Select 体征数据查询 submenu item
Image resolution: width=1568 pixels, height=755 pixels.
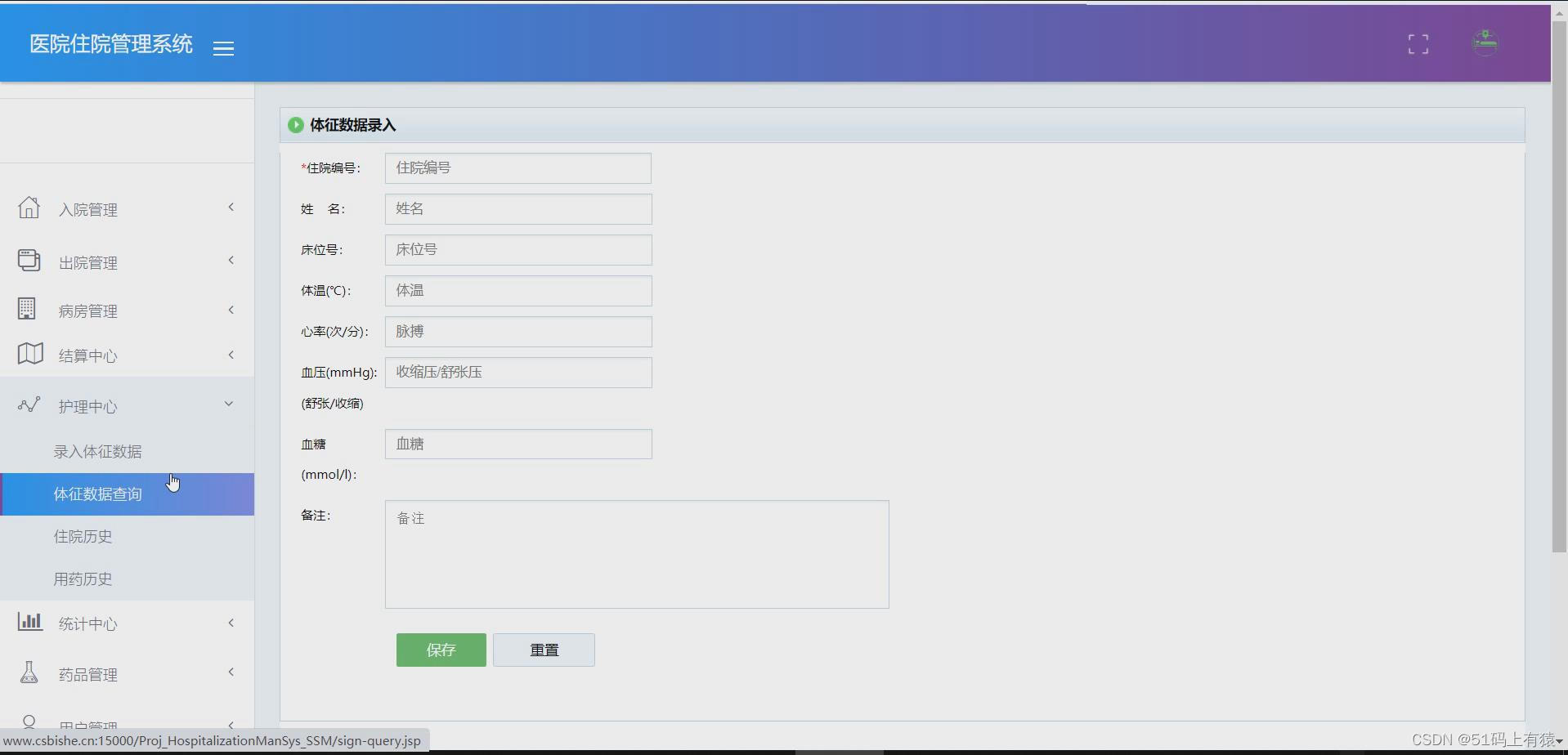[x=127, y=494]
